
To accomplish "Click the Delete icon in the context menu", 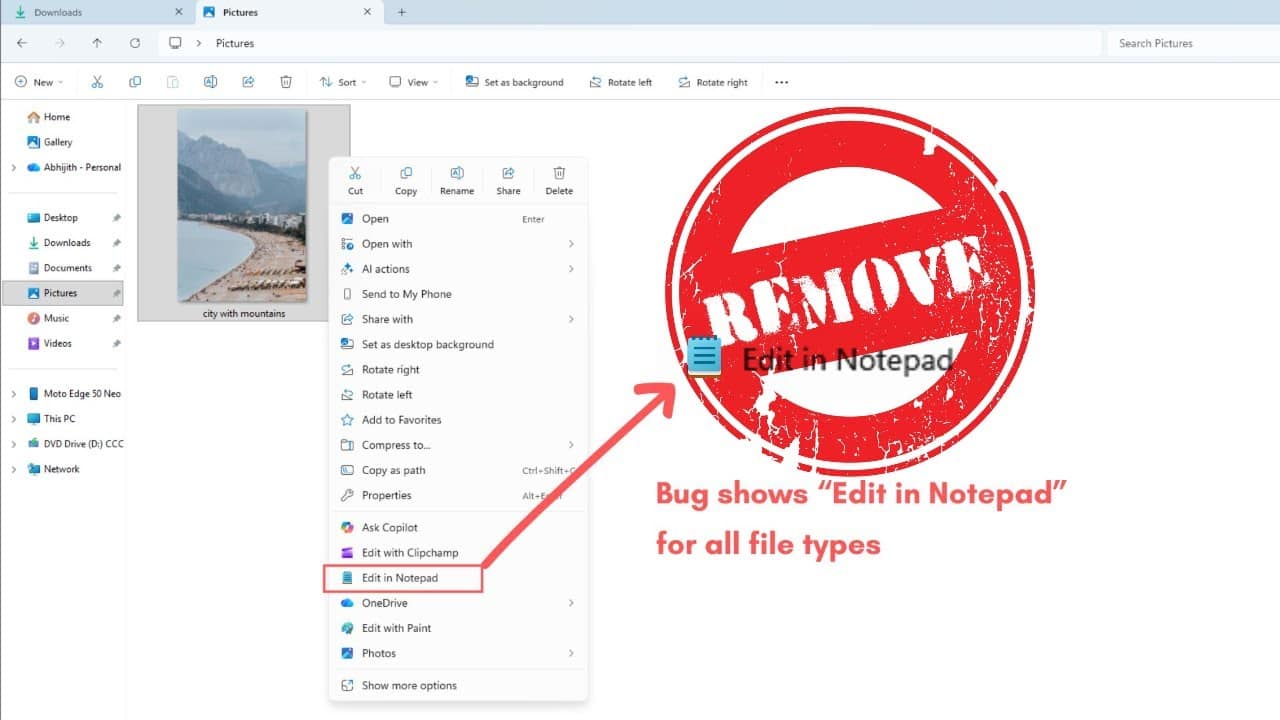I will [559, 179].
